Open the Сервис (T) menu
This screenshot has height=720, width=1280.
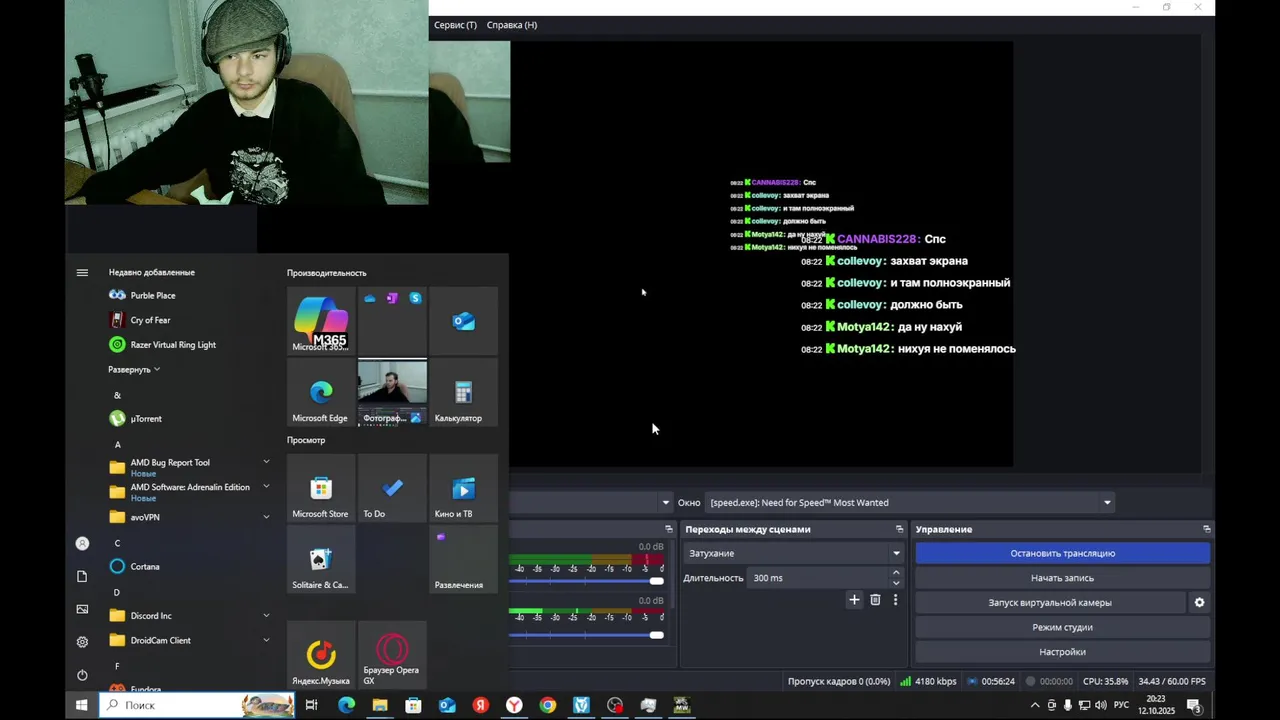455,25
